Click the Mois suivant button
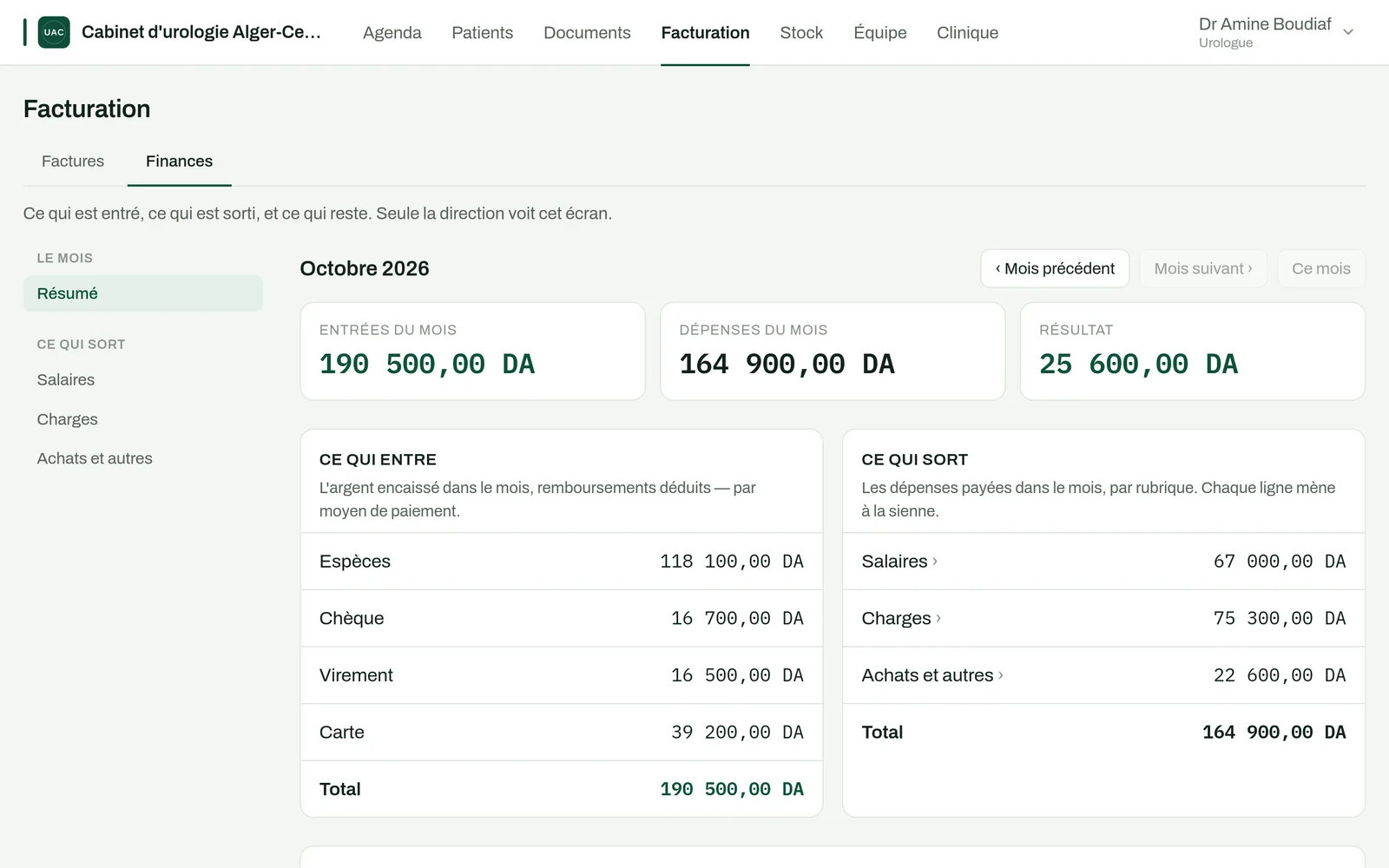 coord(1203,268)
